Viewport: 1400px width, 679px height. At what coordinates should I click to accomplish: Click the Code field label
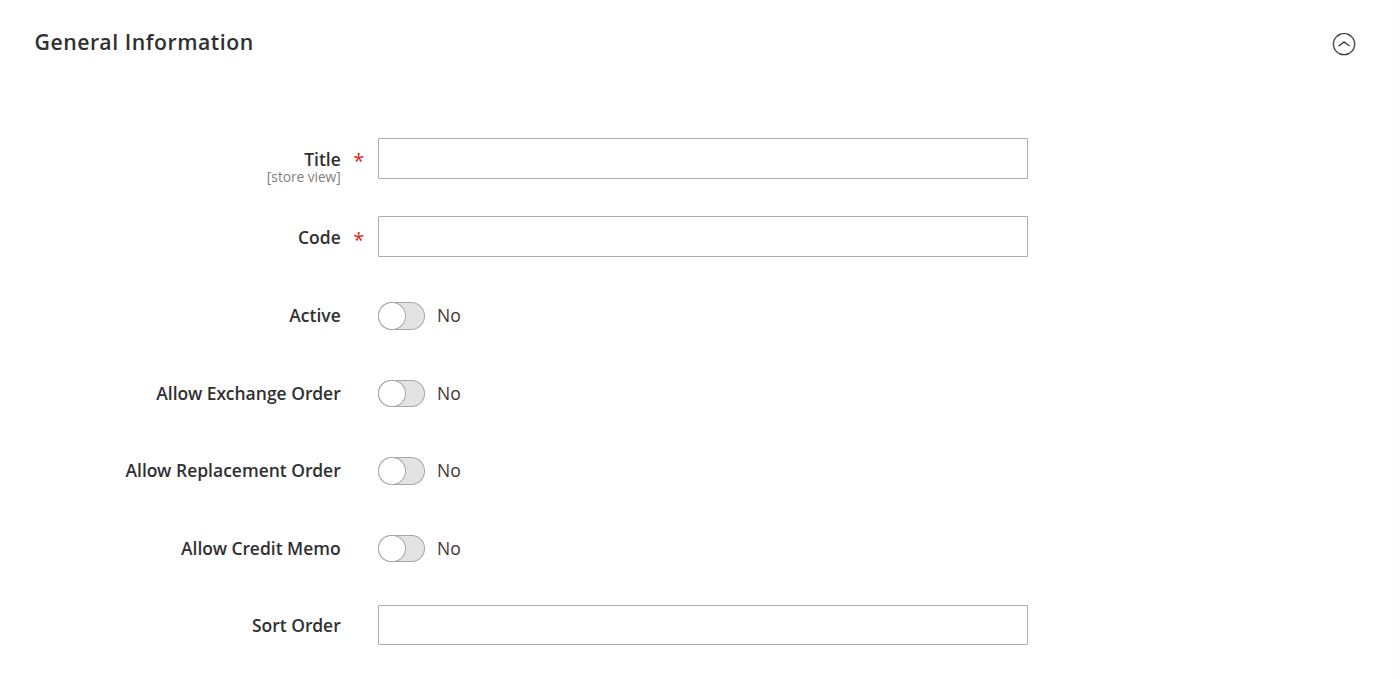tap(319, 238)
